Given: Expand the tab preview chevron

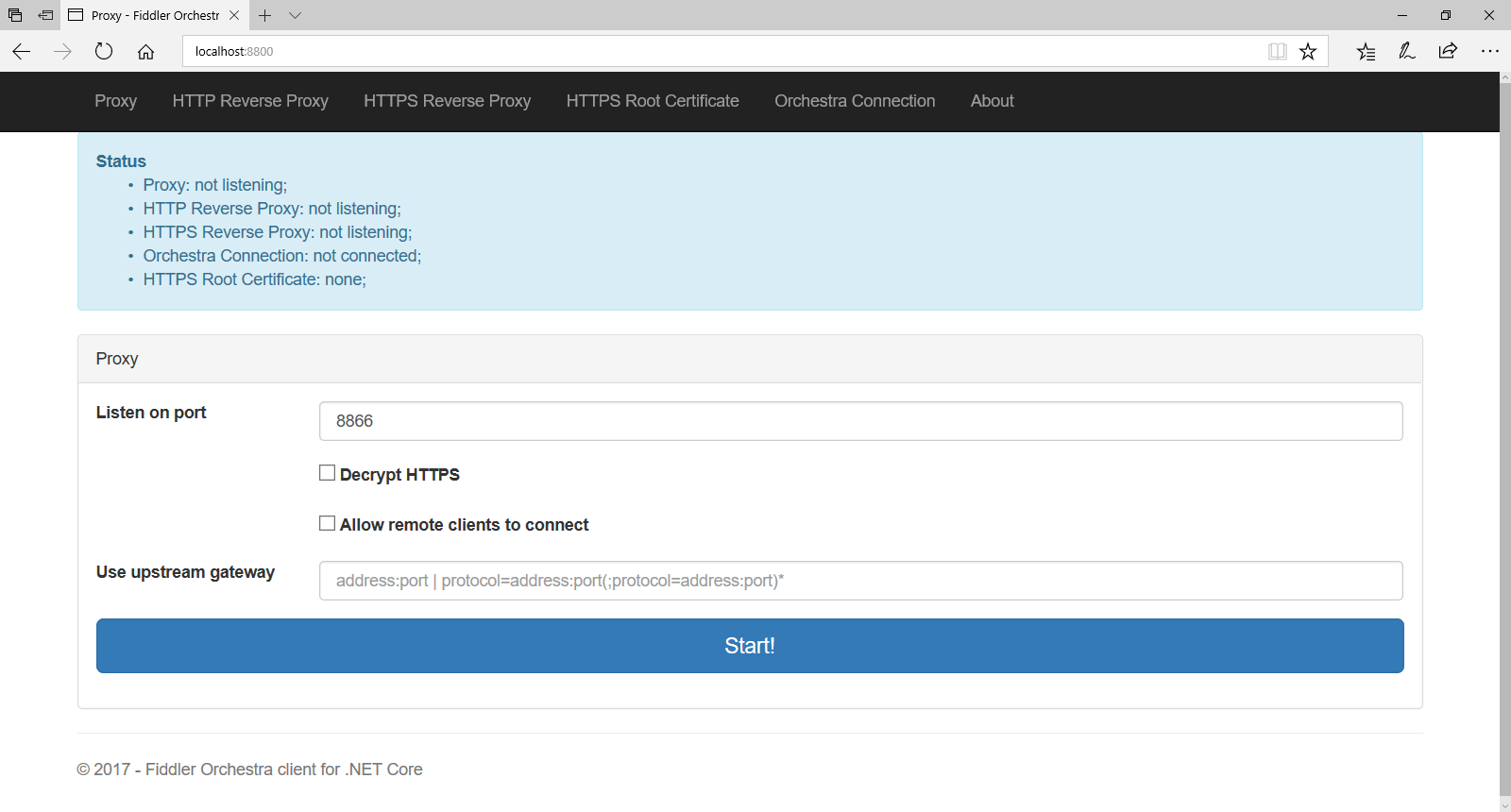Looking at the screenshot, I should tap(296, 15).
